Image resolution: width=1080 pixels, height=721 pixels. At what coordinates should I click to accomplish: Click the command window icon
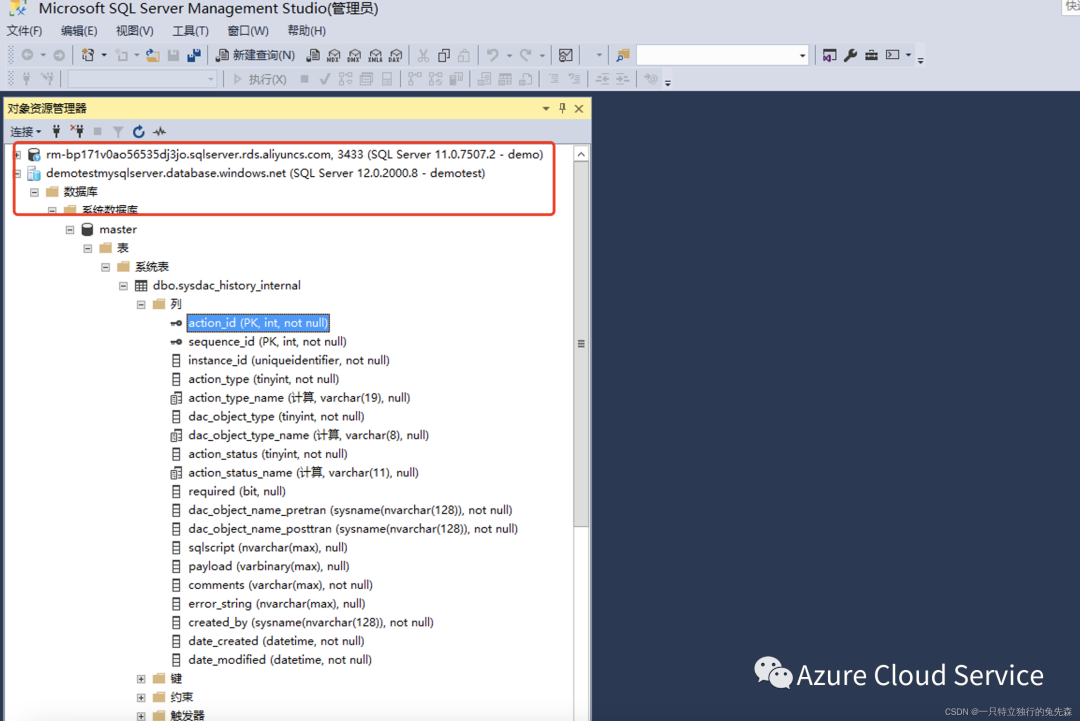point(893,55)
